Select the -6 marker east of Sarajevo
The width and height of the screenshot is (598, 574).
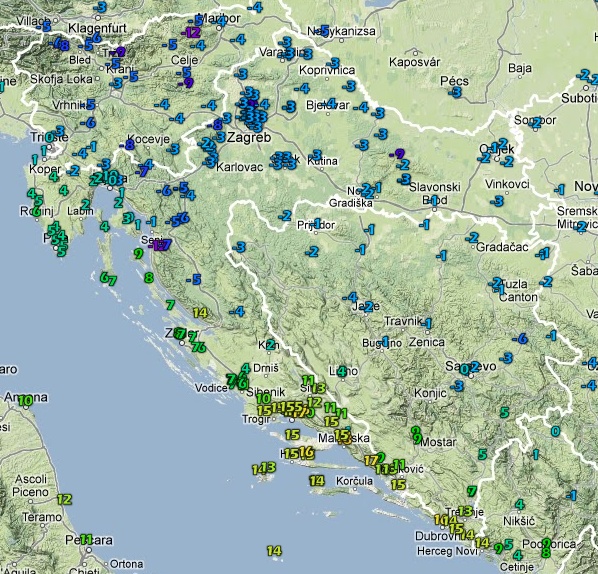520,338
